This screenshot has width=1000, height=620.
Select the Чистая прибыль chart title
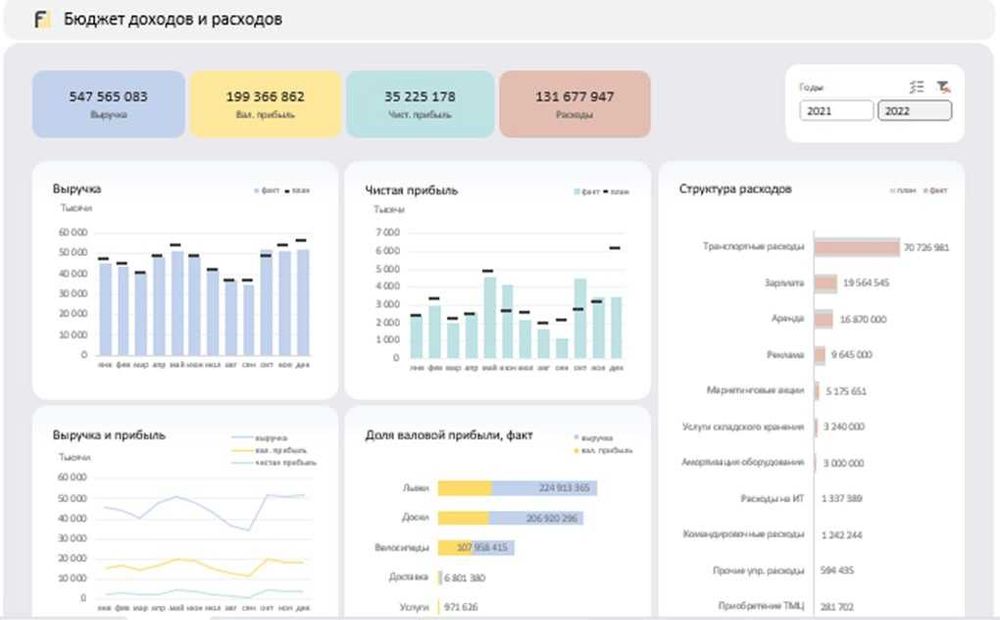411,190
